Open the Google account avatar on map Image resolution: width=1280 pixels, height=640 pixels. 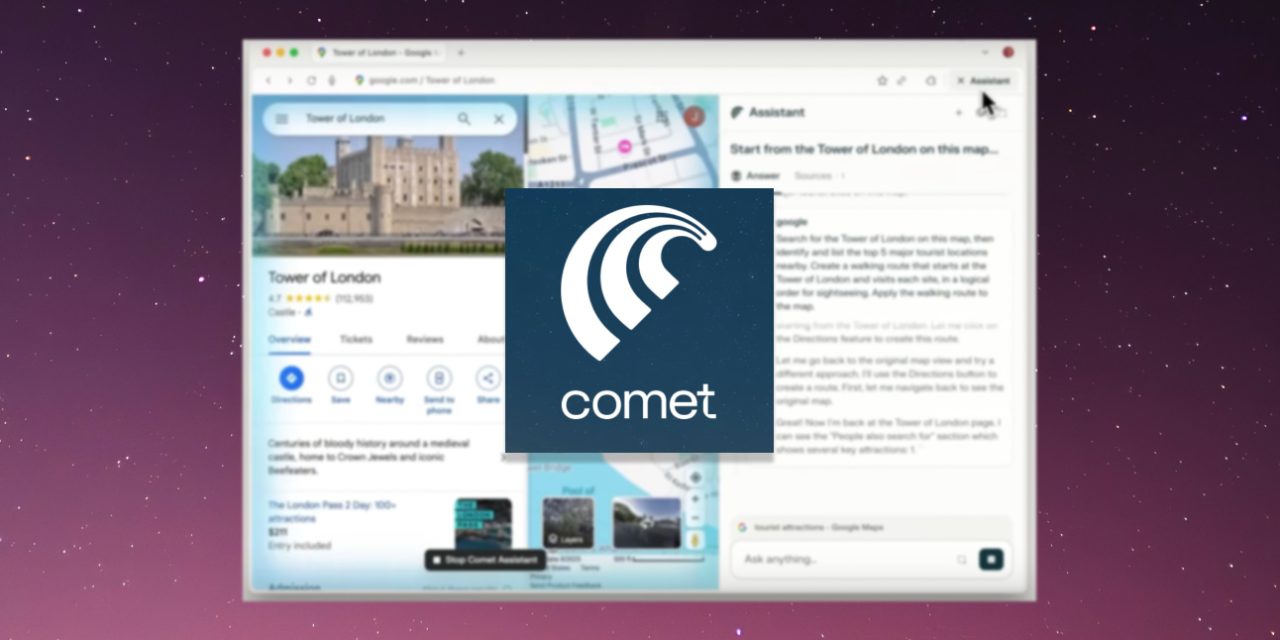(694, 116)
